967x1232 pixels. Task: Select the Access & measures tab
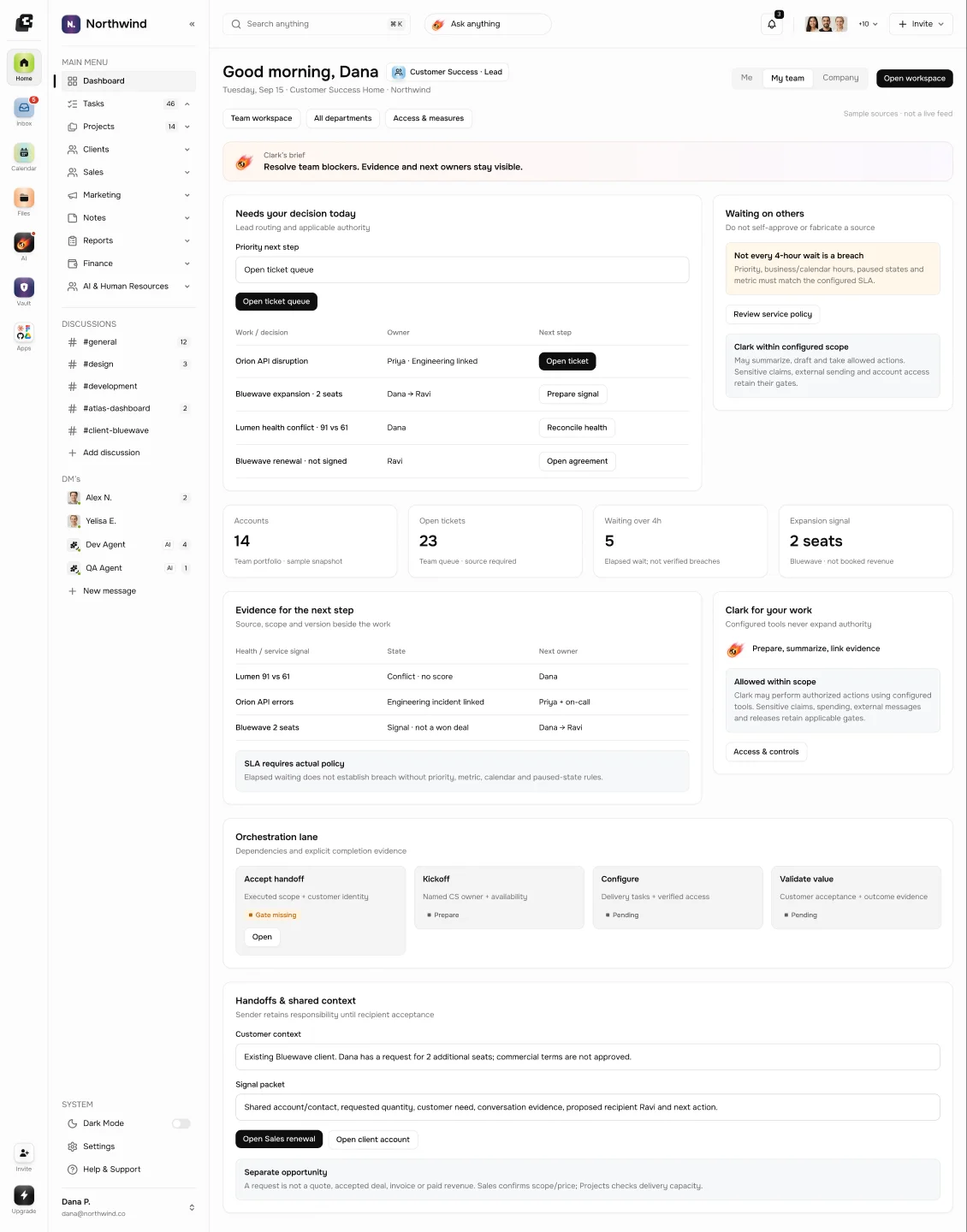point(429,119)
